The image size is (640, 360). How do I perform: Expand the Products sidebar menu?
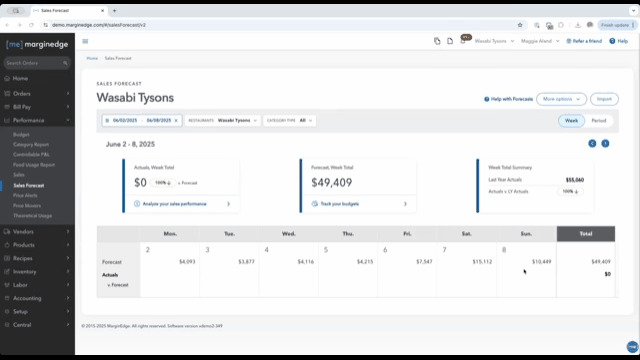(37, 245)
